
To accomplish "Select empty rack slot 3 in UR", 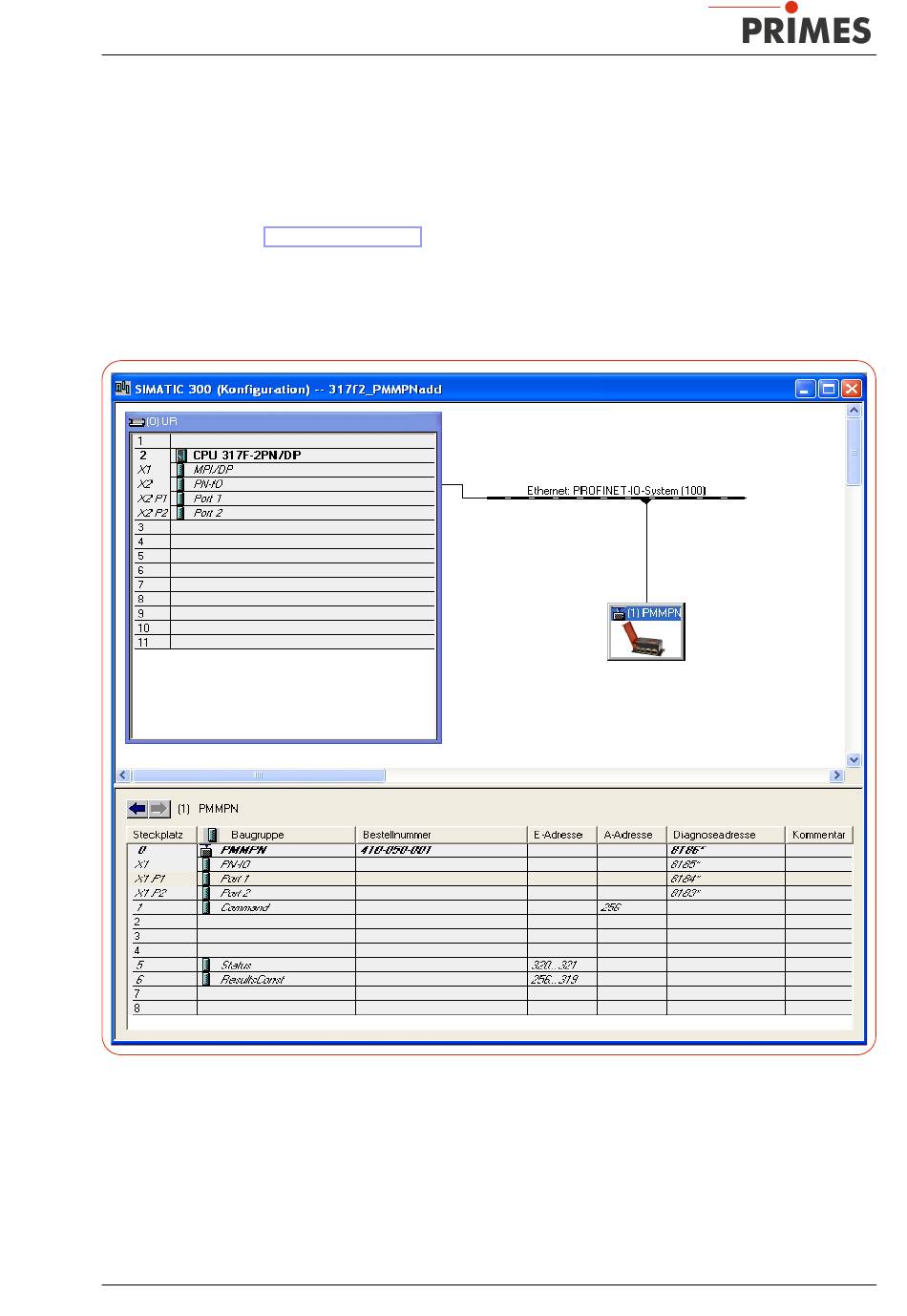I will (x=284, y=527).
